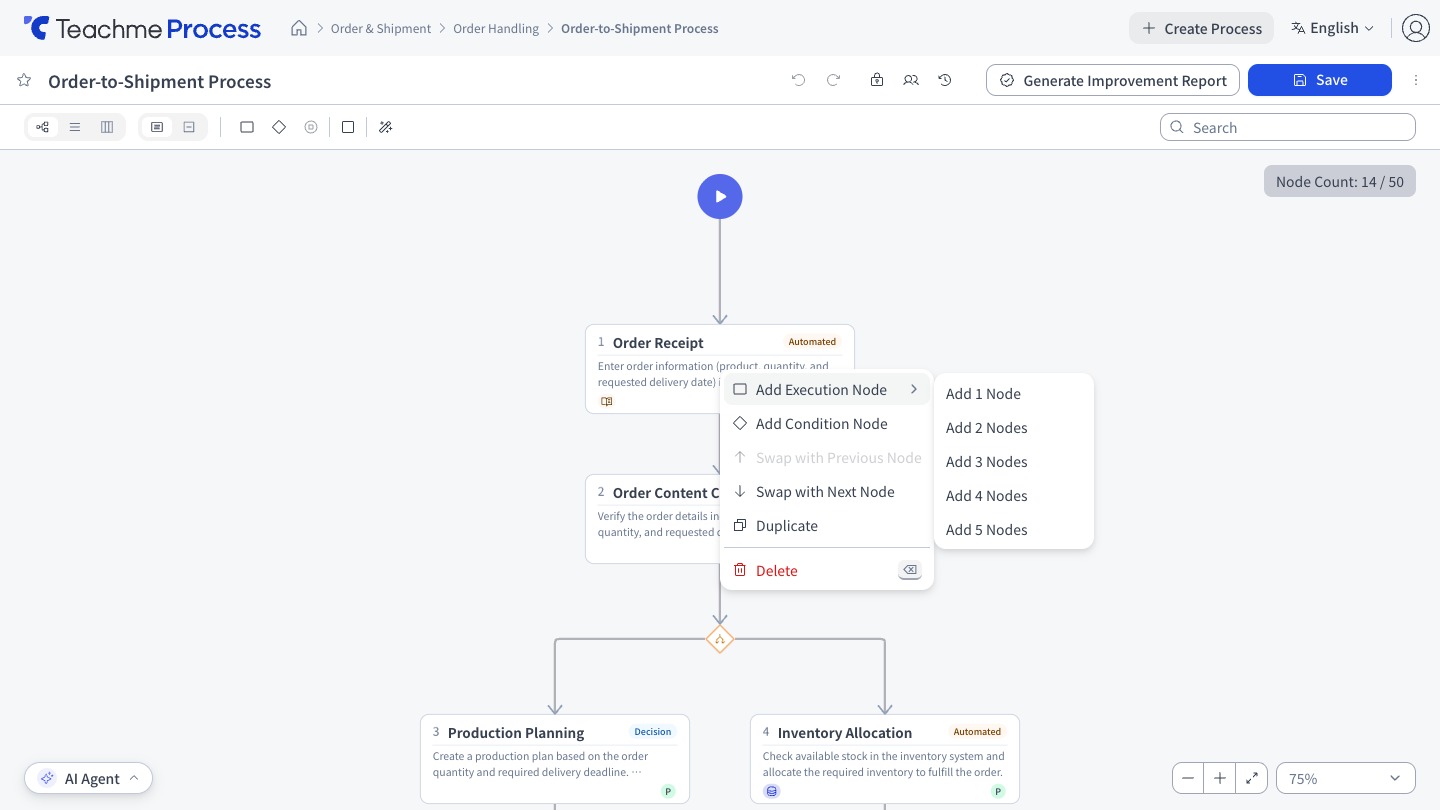Select the detailed node display mode
1440x810 pixels.
157,127
